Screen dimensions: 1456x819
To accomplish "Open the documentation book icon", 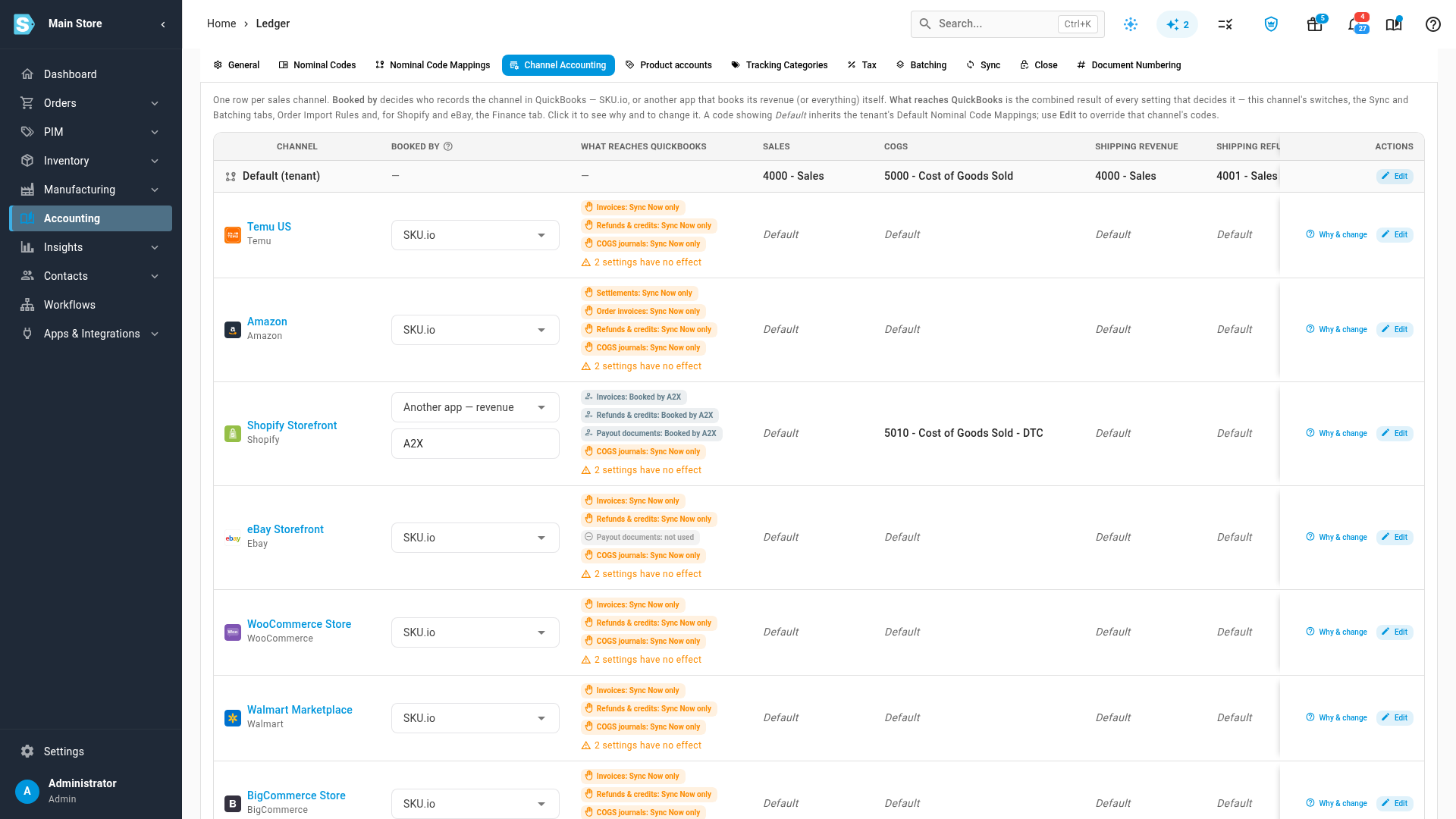I will [x=1394, y=24].
